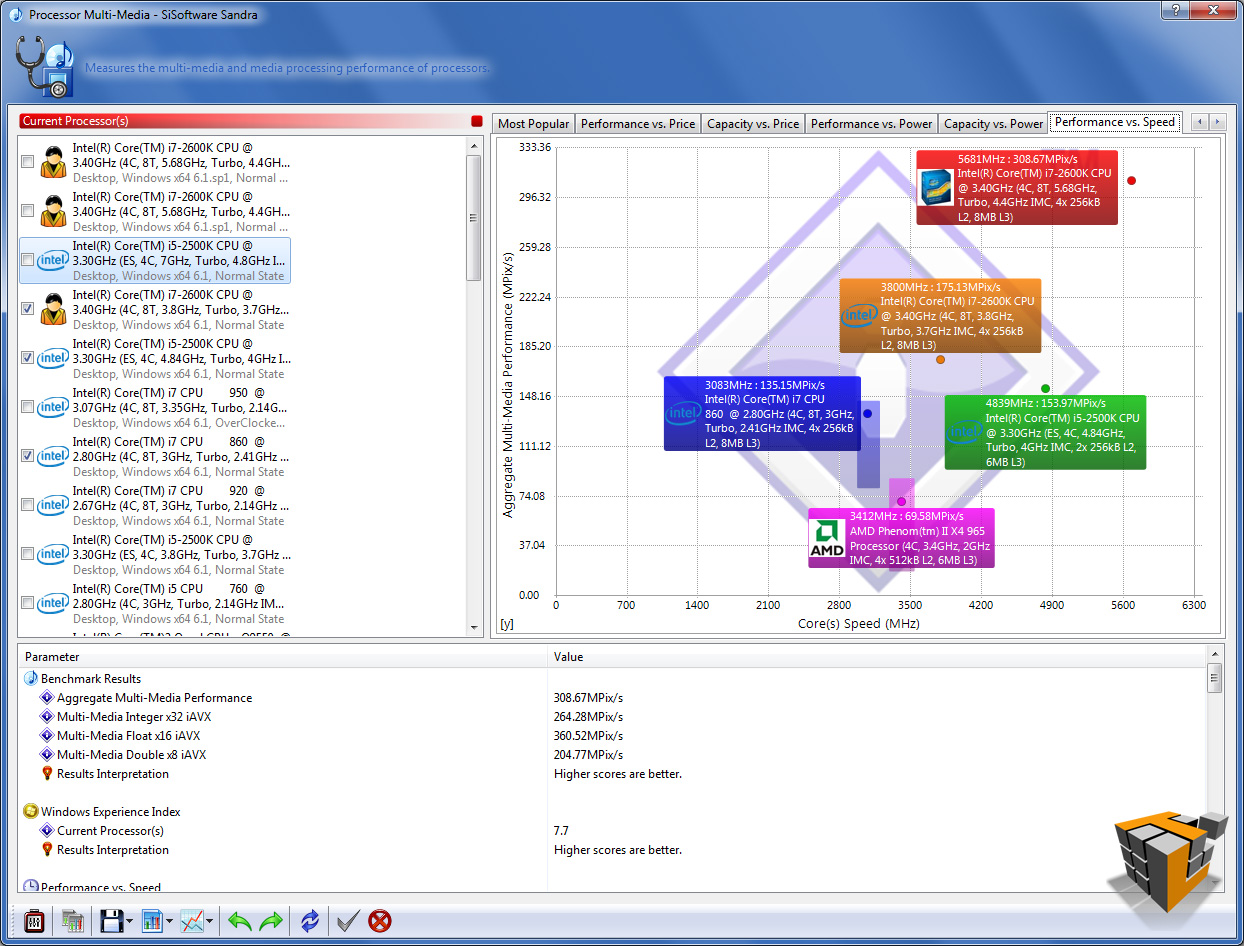Check the Core i7 950 processor checkbox
This screenshot has height=946, width=1244.
pos(27,407)
